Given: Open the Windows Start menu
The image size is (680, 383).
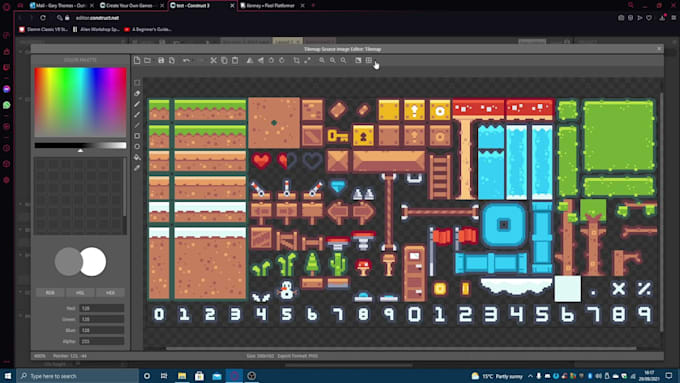Looking at the screenshot, I should click(x=8, y=376).
